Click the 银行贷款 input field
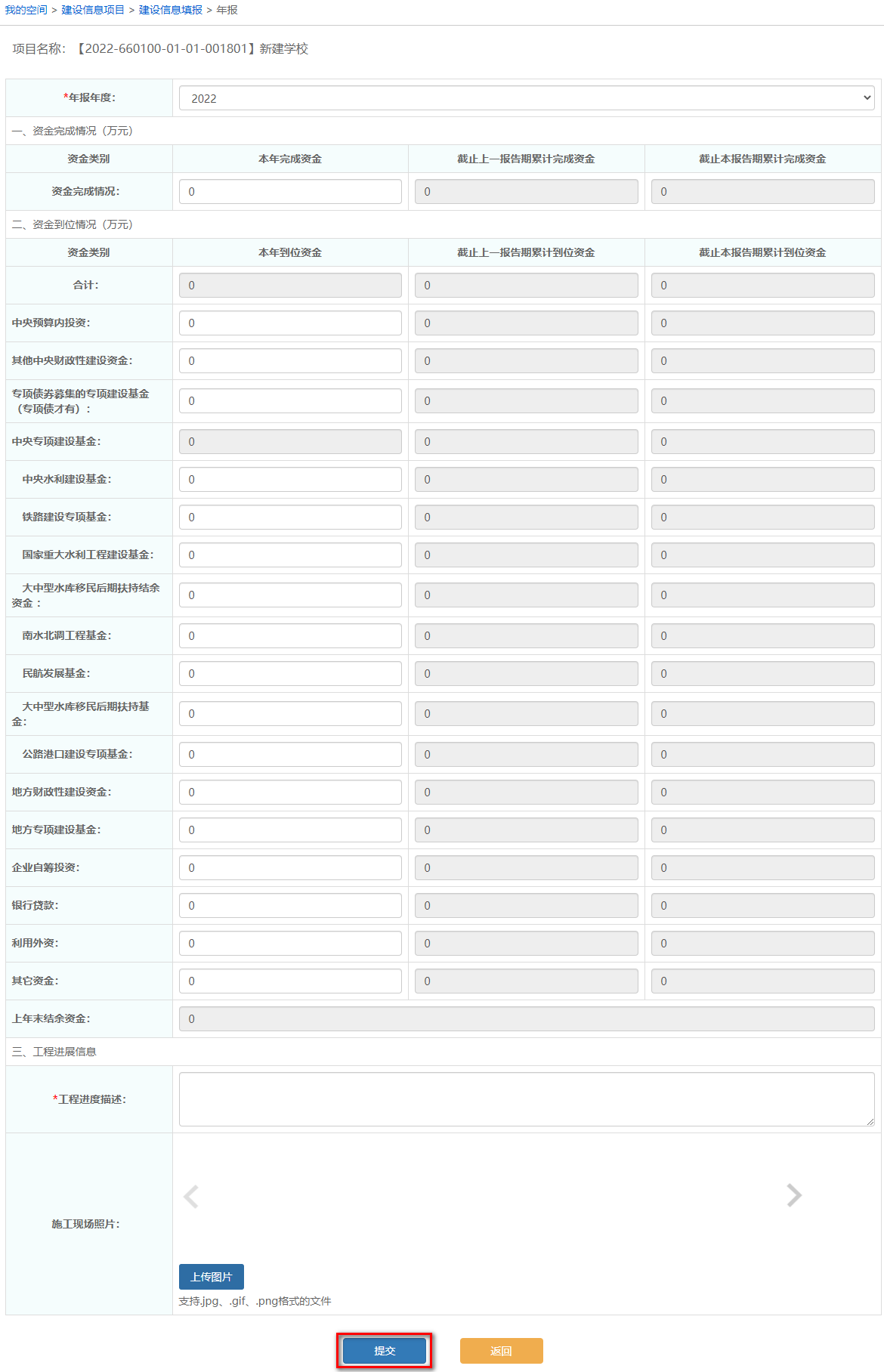The height and width of the screenshot is (1372, 884). coord(290,906)
